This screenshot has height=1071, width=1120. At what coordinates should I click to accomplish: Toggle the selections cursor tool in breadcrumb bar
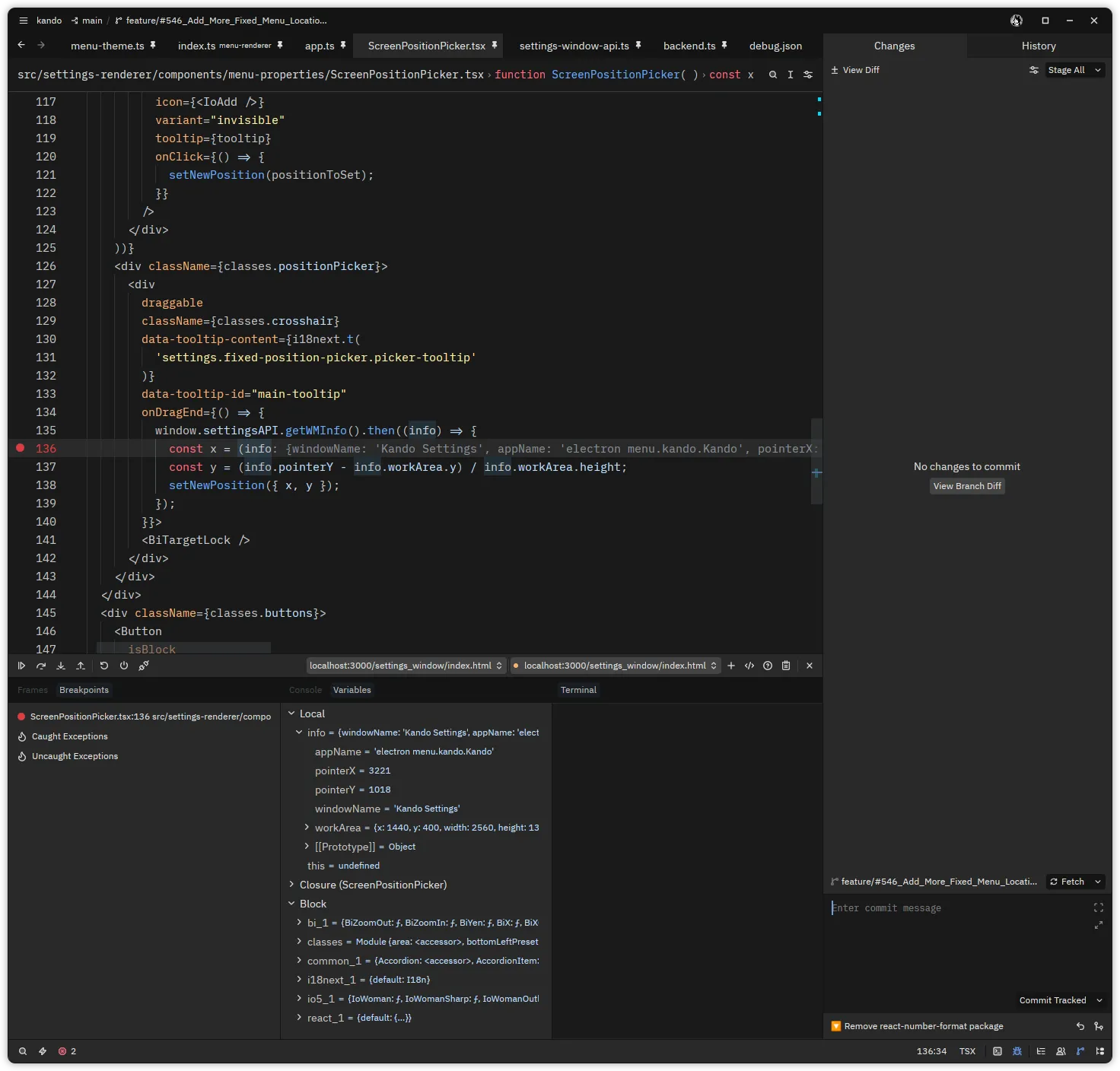click(x=791, y=75)
